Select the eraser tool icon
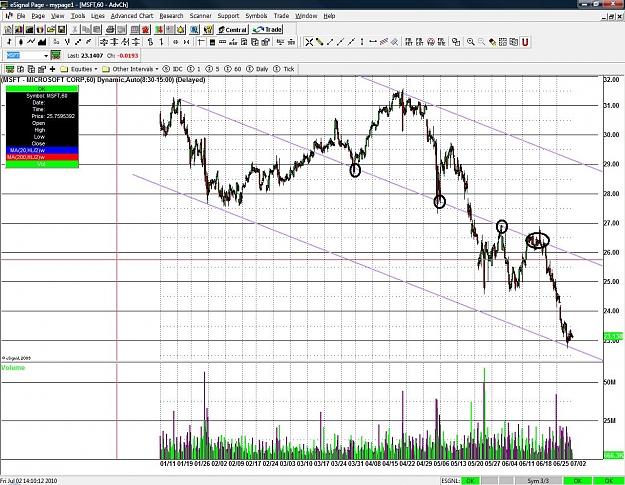Screen dimensions: 625x485 [x=493, y=42]
